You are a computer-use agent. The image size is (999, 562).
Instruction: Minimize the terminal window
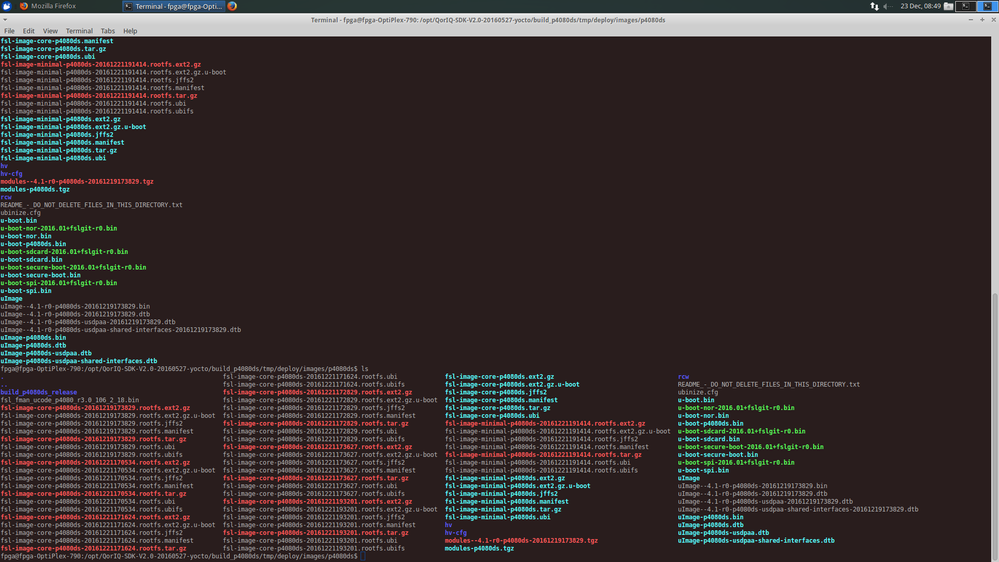(970, 20)
